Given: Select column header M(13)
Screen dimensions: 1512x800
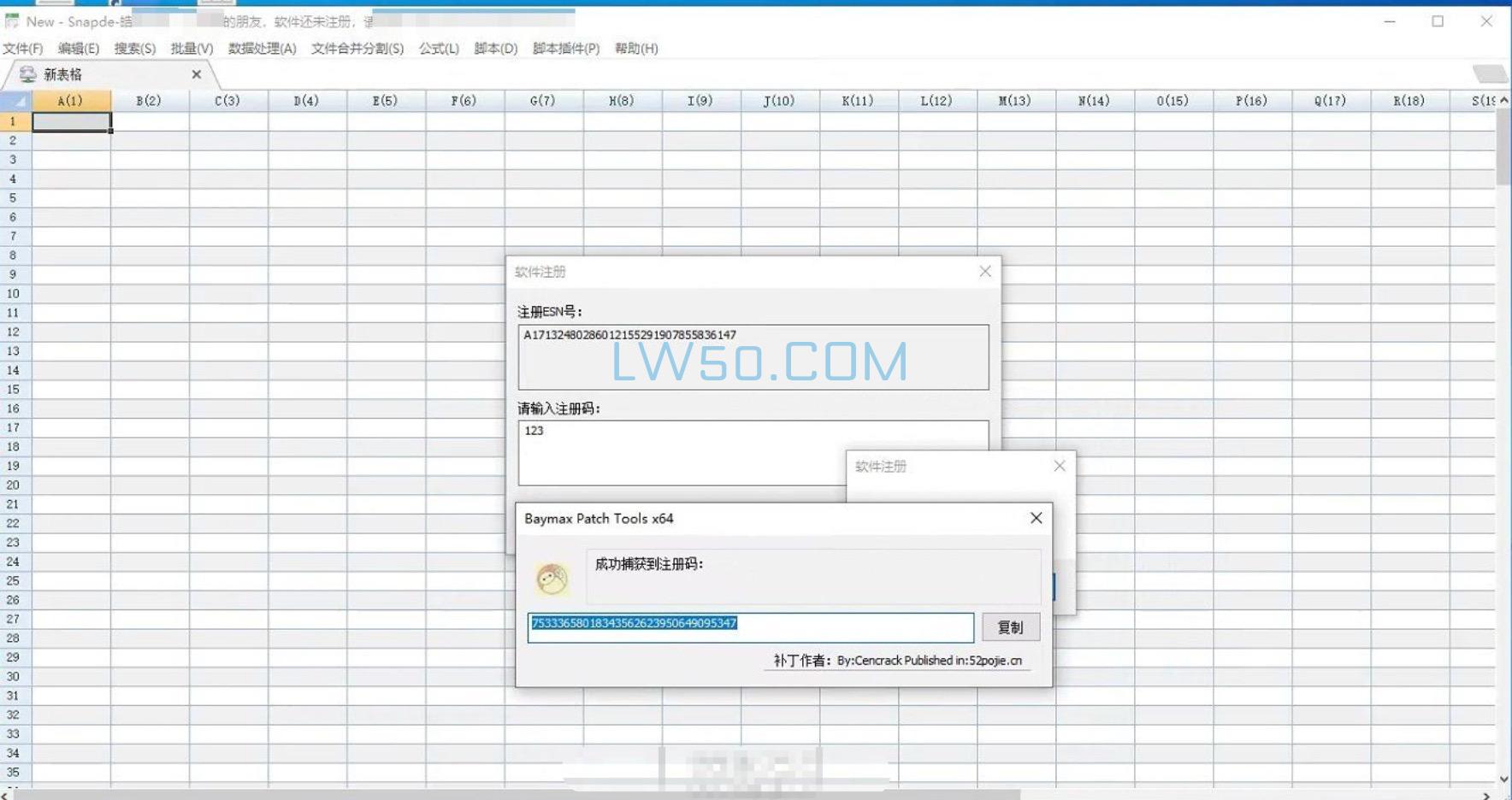Looking at the screenshot, I should 1015,101.
